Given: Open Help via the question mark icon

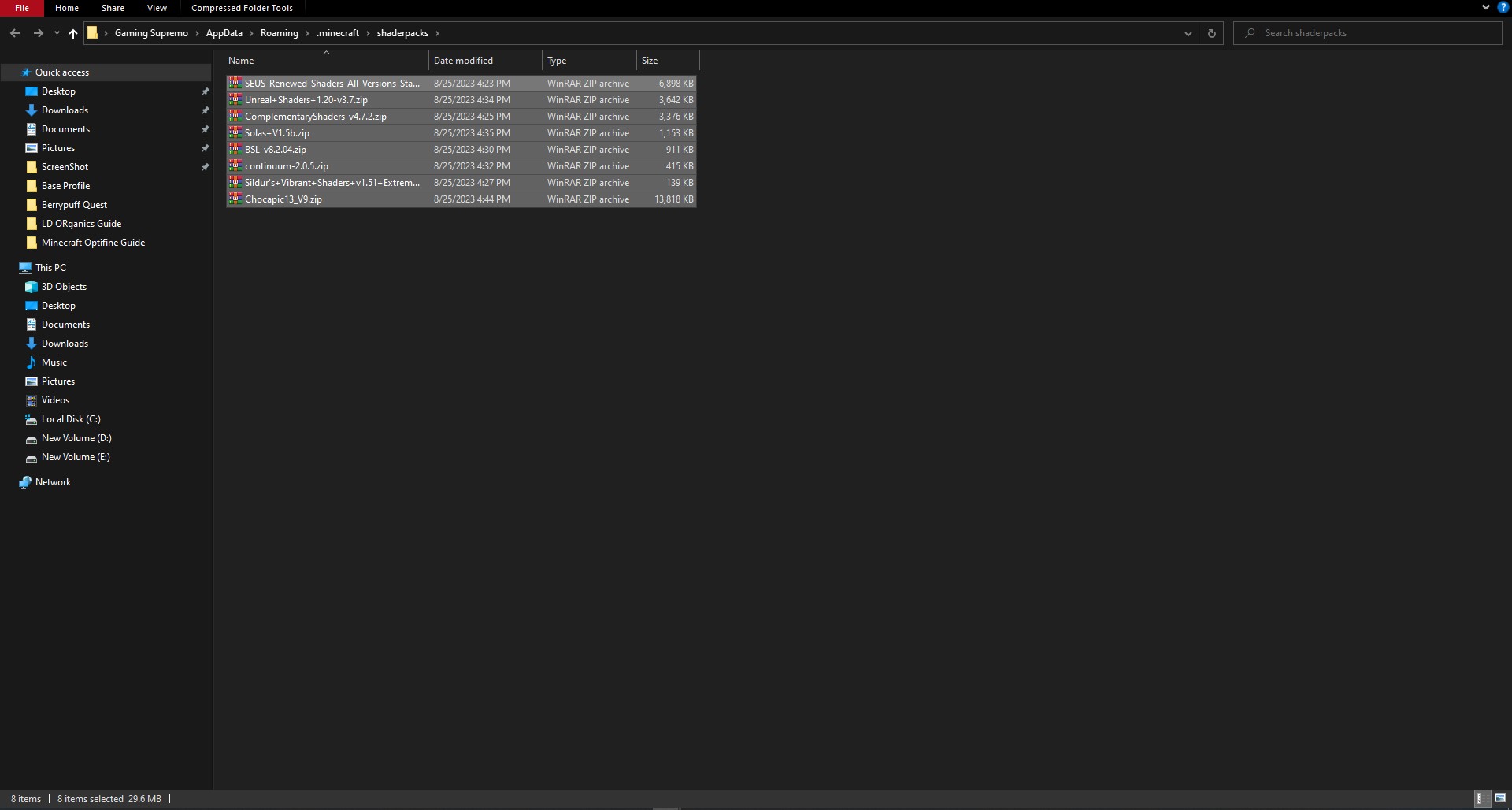Looking at the screenshot, I should pos(1503,7).
